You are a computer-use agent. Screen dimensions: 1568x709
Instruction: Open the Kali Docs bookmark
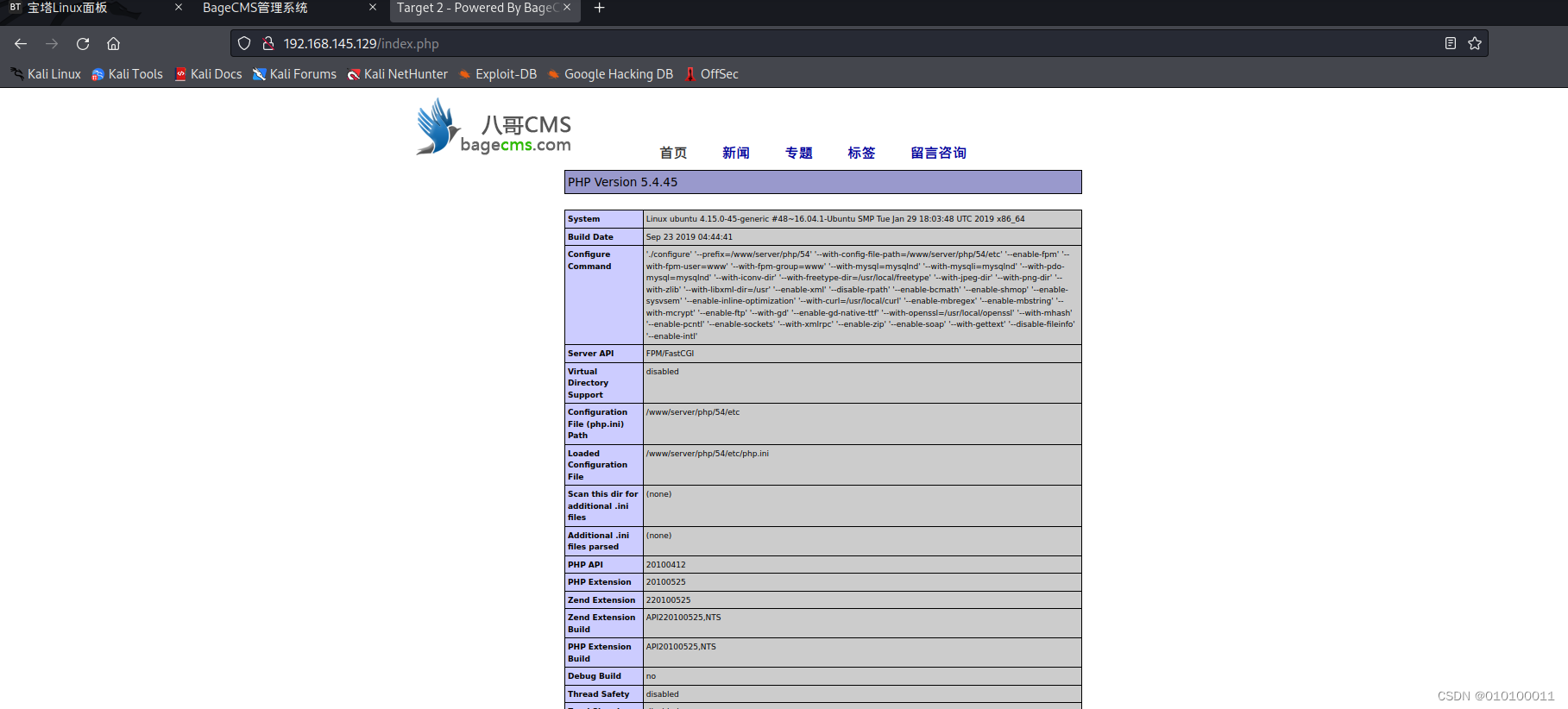[x=208, y=74]
